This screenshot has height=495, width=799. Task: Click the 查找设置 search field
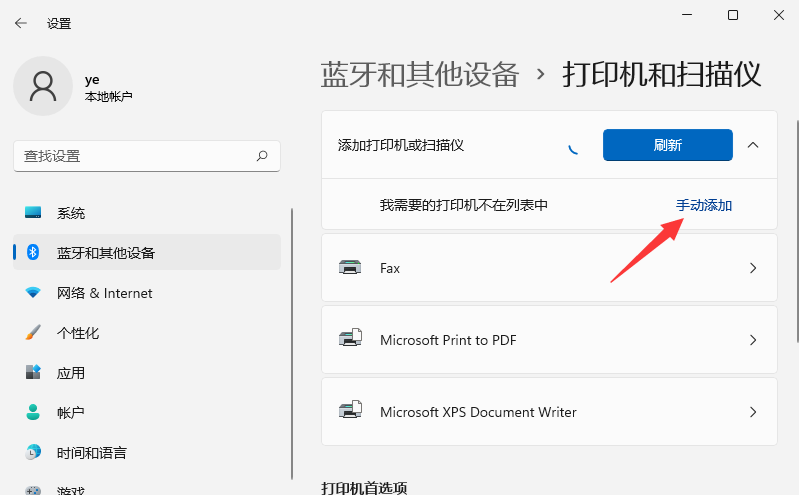(x=147, y=156)
